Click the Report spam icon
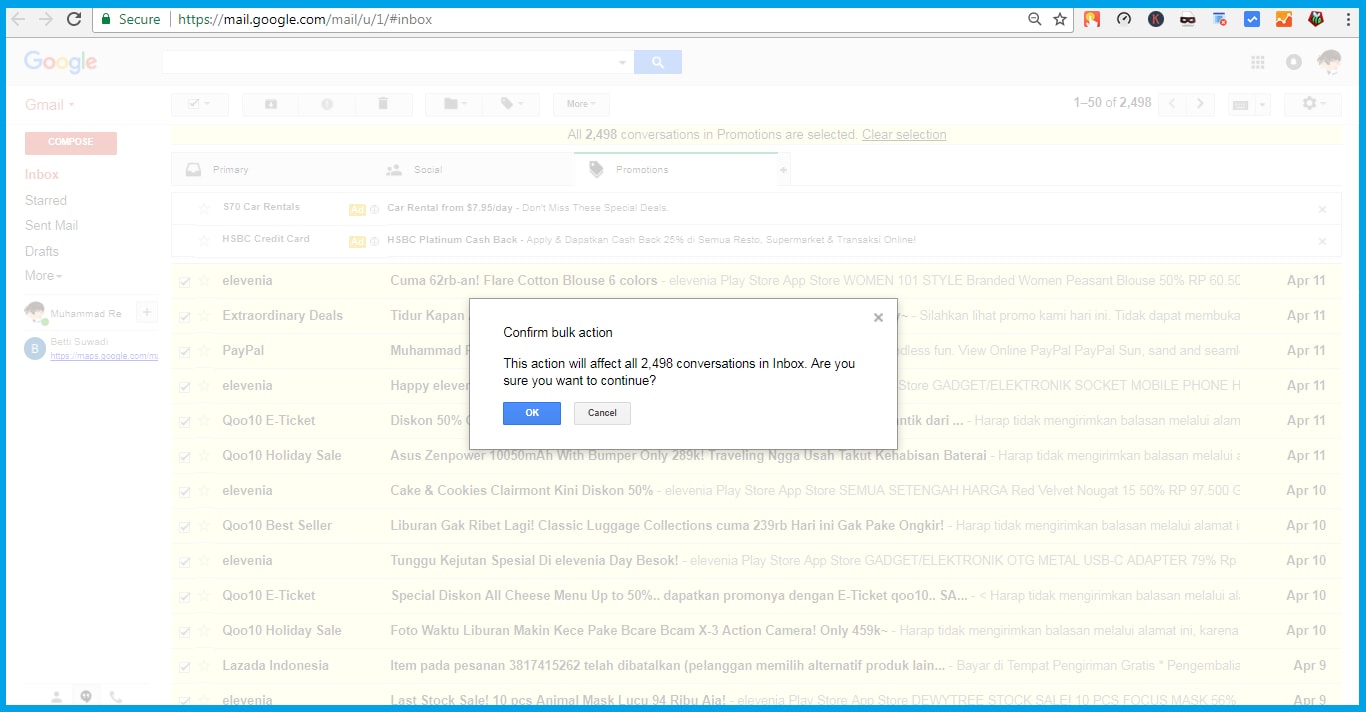 327,104
